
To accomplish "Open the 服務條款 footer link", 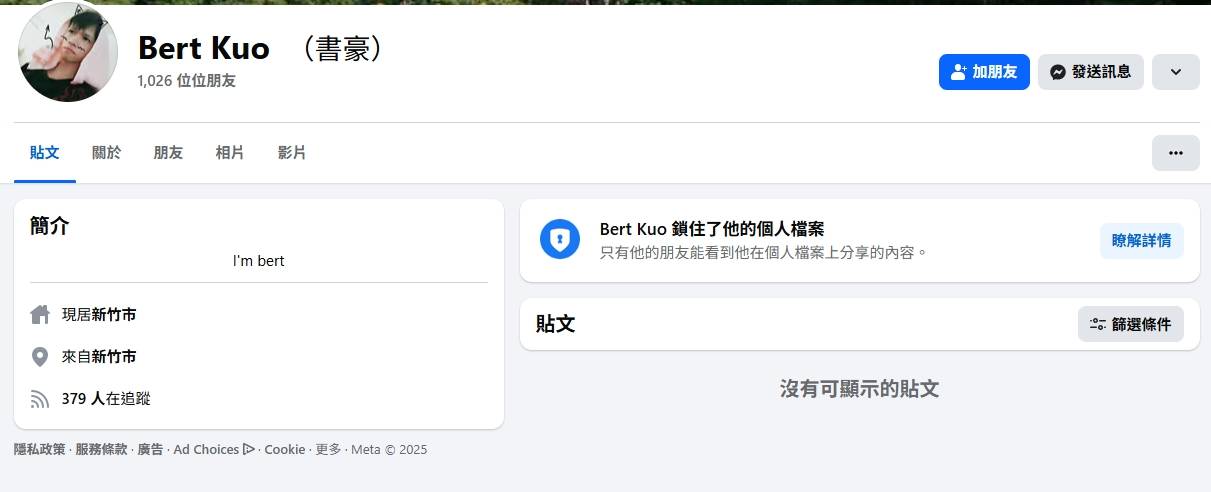I will (x=101, y=450).
